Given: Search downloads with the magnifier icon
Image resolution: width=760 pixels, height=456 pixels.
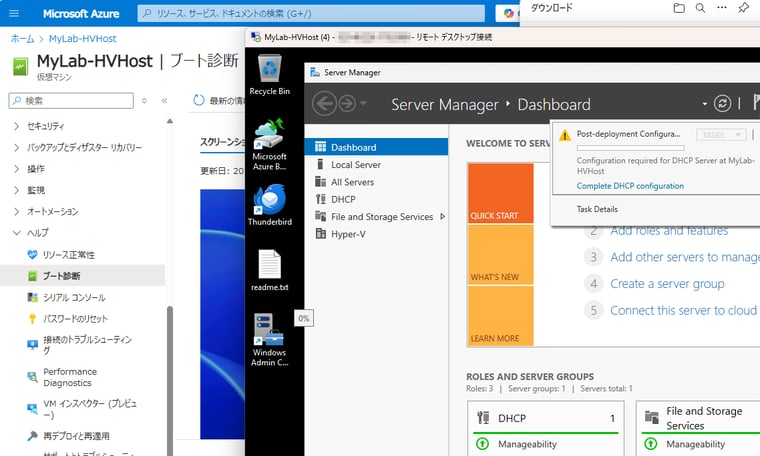Looking at the screenshot, I should click(700, 8).
